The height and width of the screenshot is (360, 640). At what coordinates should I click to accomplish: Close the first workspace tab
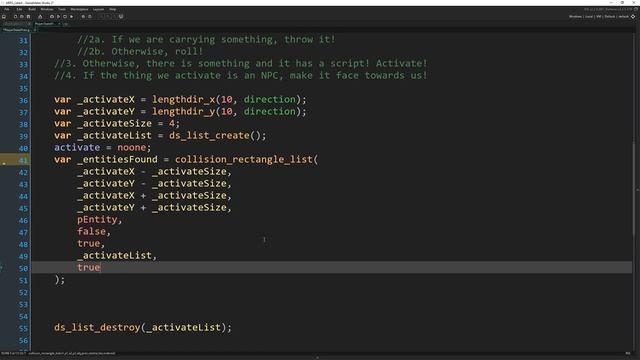tap(29, 24)
